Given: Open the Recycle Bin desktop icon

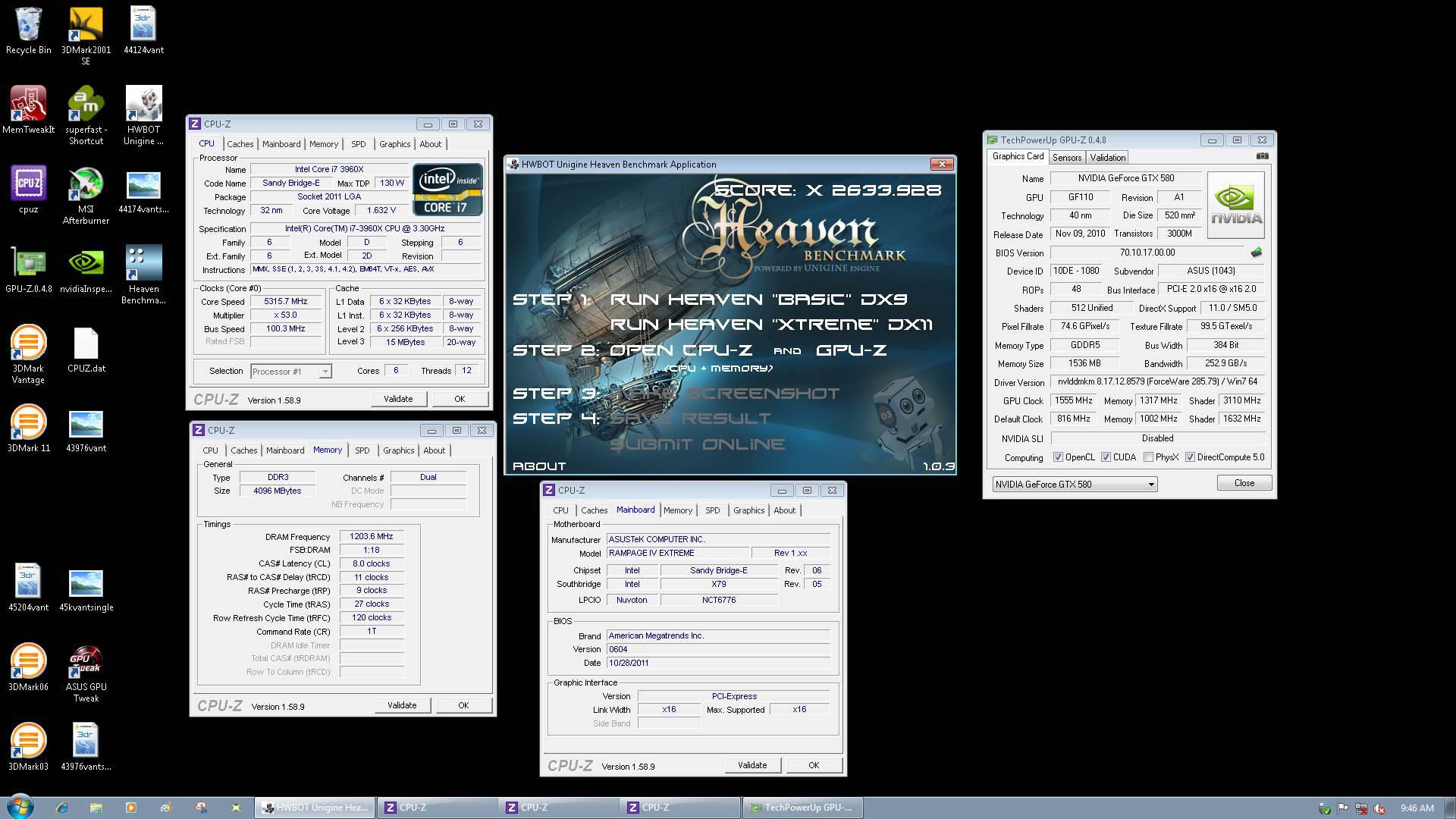Looking at the screenshot, I should tap(29, 30).
